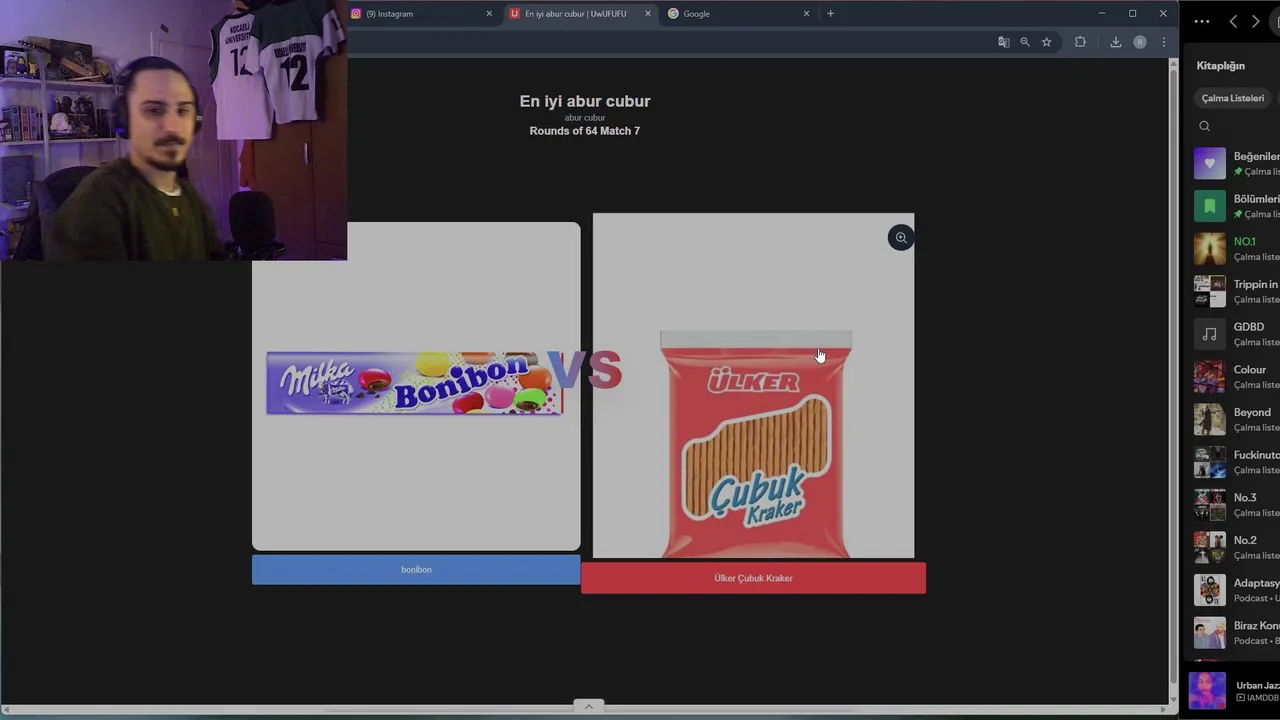Open the Biraz Kon podcast

[1236, 633]
